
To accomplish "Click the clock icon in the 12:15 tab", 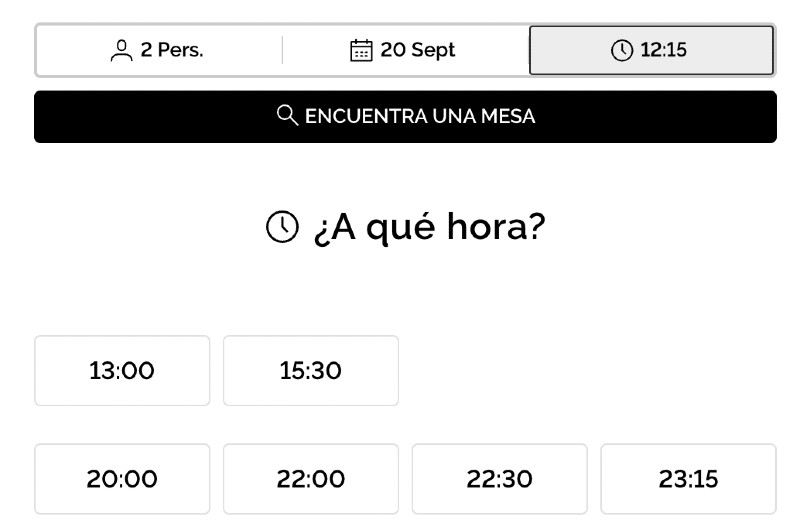I will coord(621,51).
